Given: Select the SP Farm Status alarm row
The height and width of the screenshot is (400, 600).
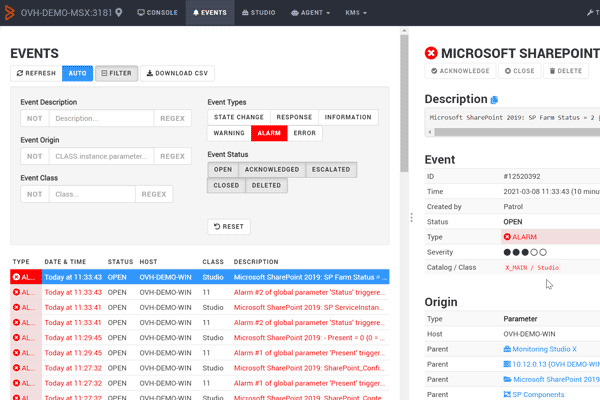Looking at the screenshot, I should [200, 277].
